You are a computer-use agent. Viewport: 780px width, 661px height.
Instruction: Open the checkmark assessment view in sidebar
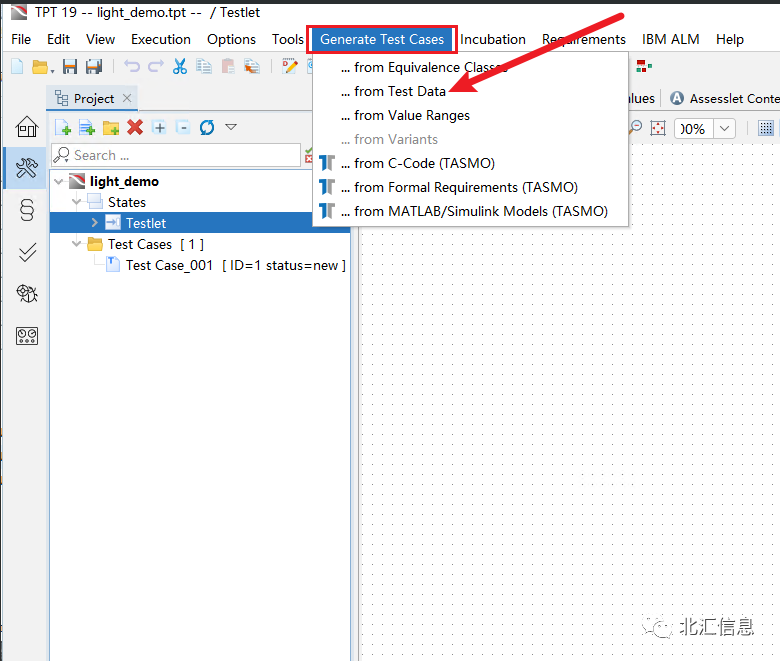27,252
